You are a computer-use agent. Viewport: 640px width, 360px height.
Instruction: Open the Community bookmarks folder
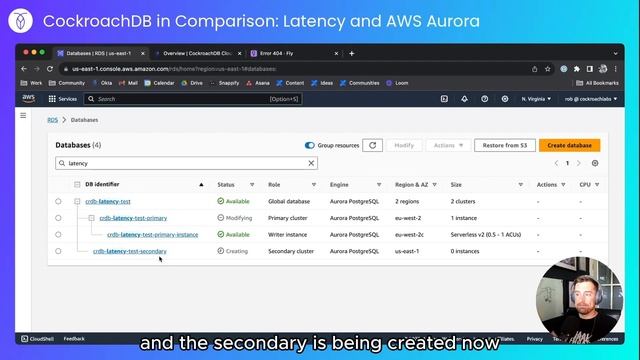(67, 83)
